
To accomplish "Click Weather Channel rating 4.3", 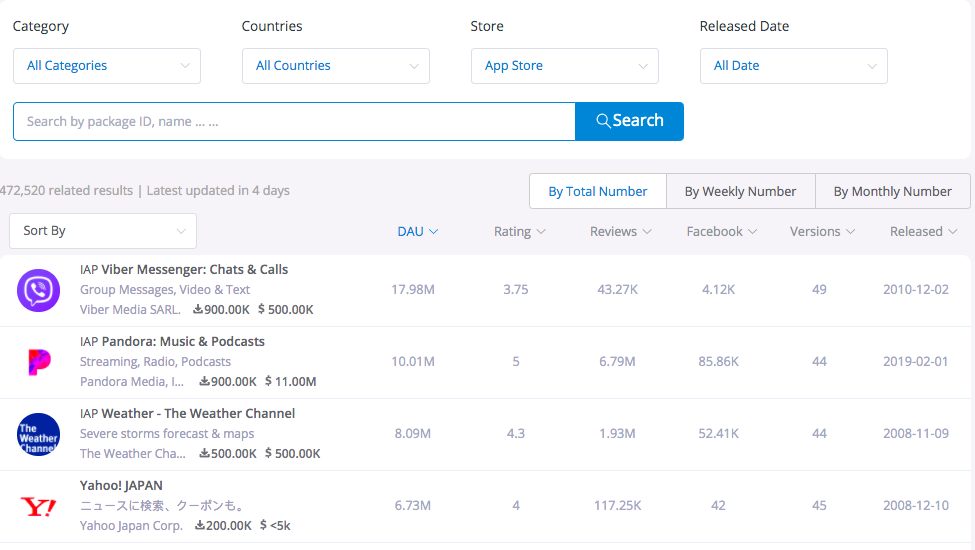I will tap(515, 433).
